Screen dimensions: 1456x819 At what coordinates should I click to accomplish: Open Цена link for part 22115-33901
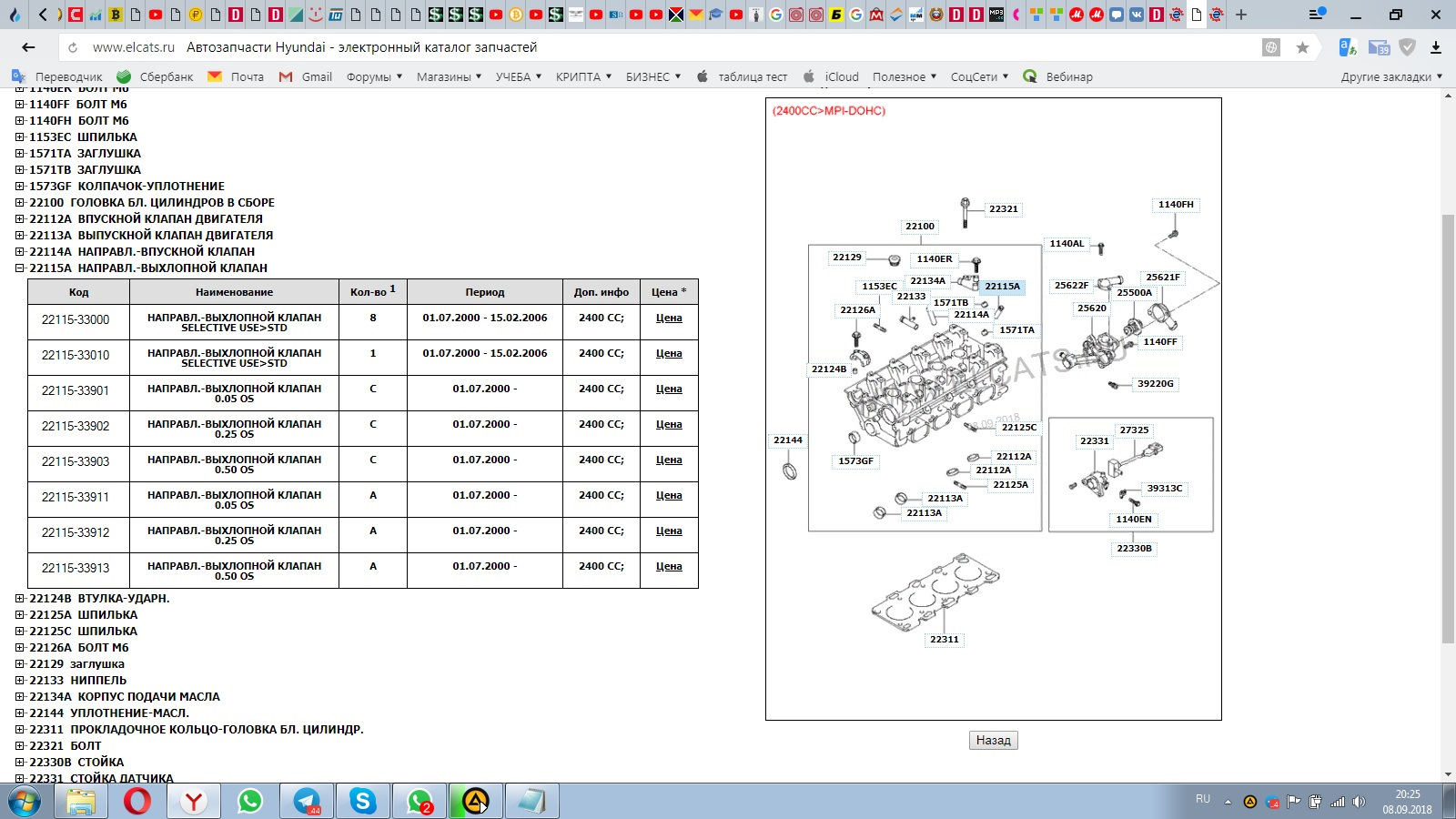669,389
